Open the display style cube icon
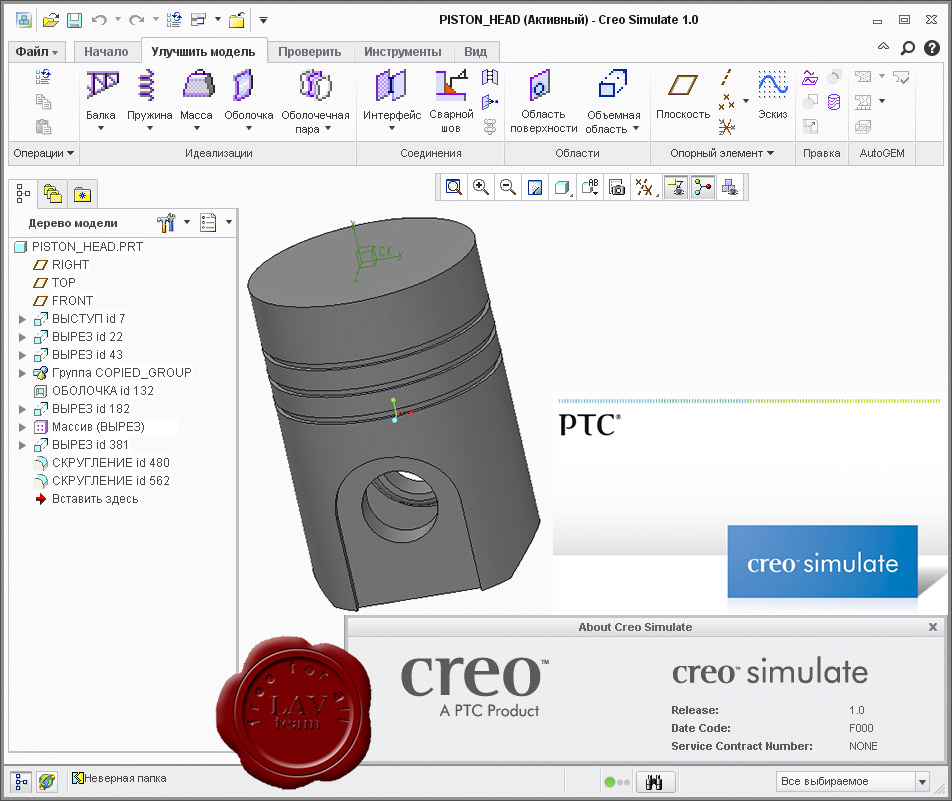Screen dimensions: 952x801 tap(562, 187)
